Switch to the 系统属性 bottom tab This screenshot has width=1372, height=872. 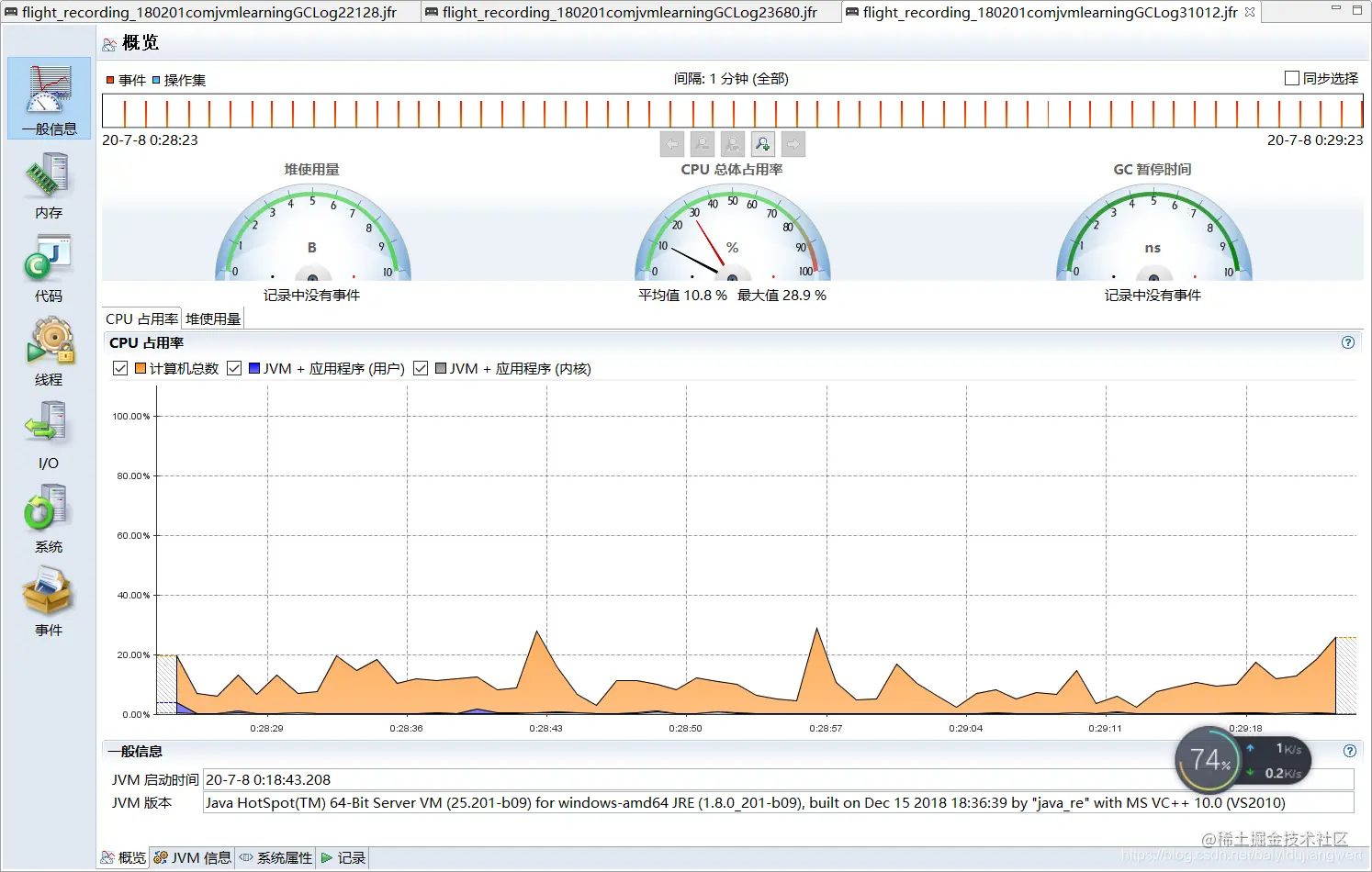[x=276, y=857]
